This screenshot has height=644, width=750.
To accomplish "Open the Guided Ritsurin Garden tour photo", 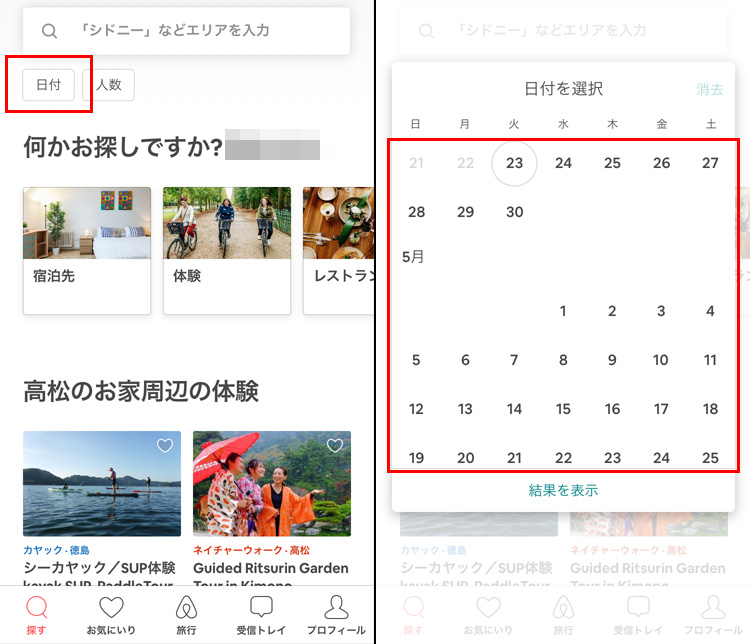I will tap(272, 484).
